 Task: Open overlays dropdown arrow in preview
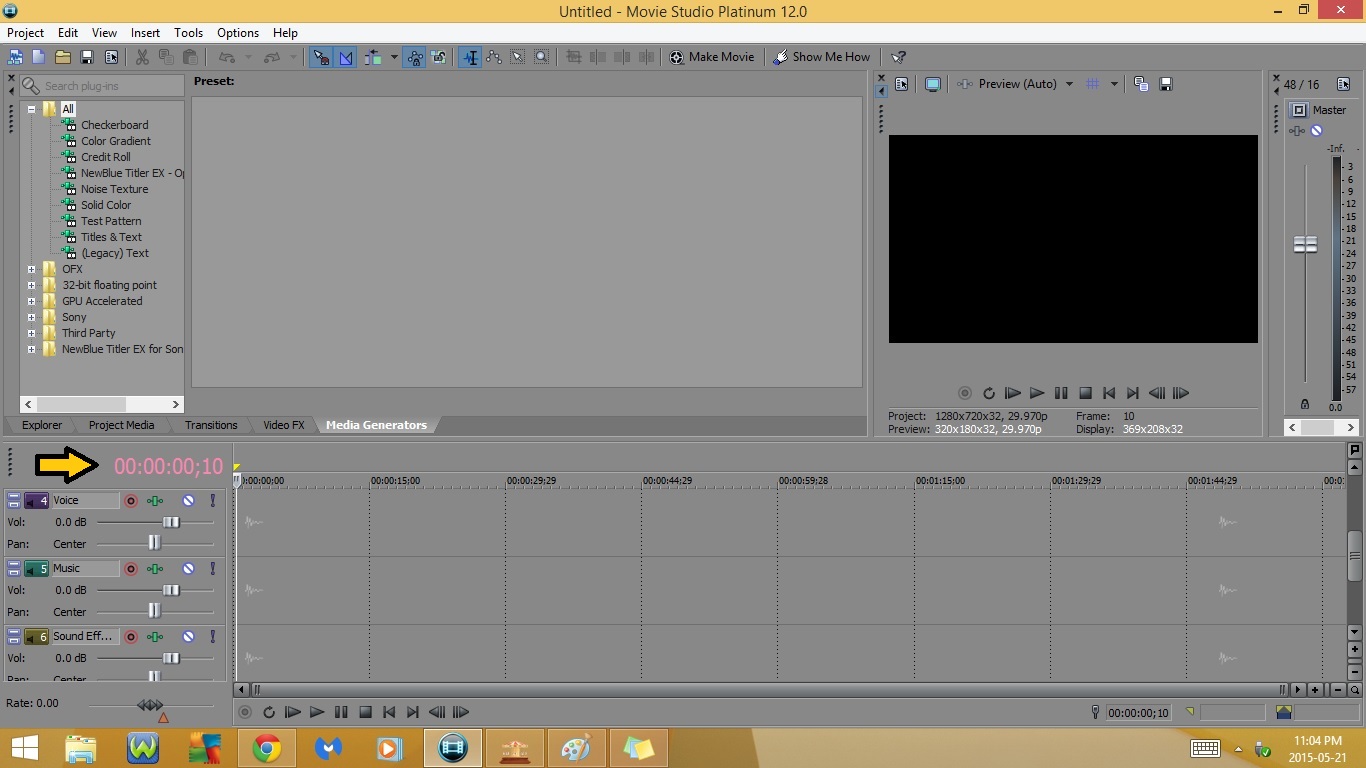1114,84
